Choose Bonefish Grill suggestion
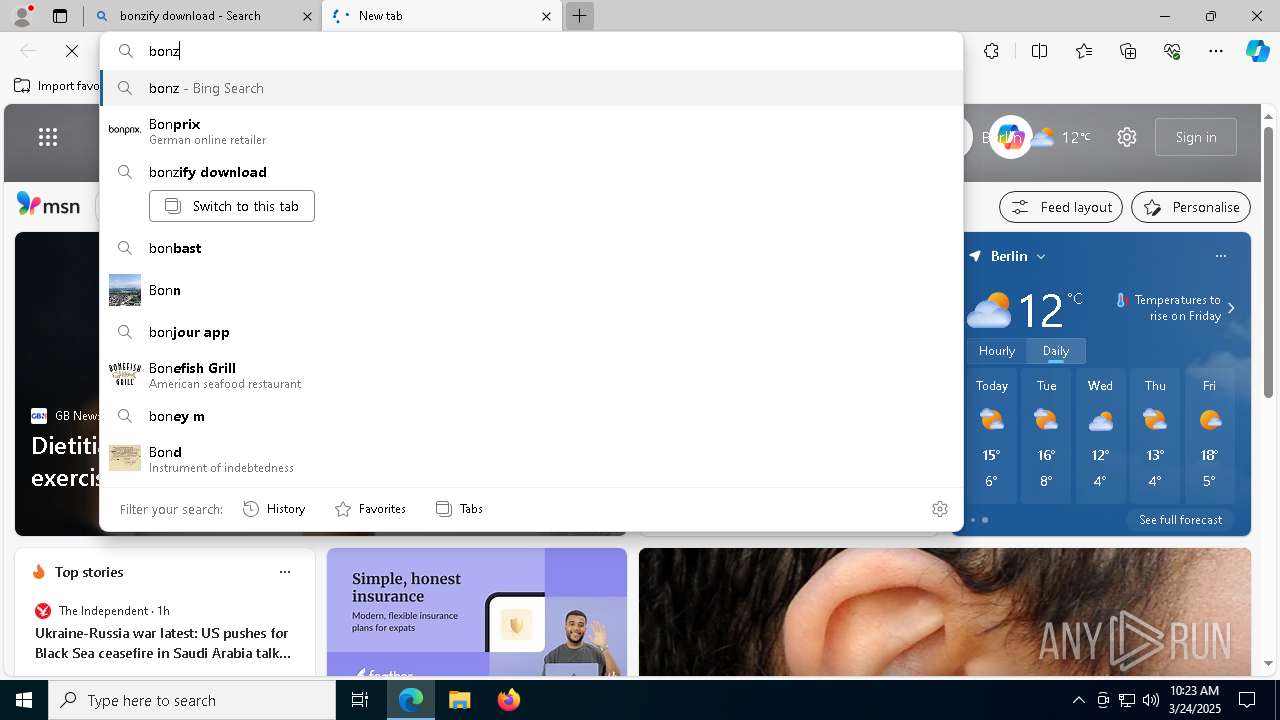Image resolution: width=1280 pixels, height=720 pixels. [x=531, y=374]
